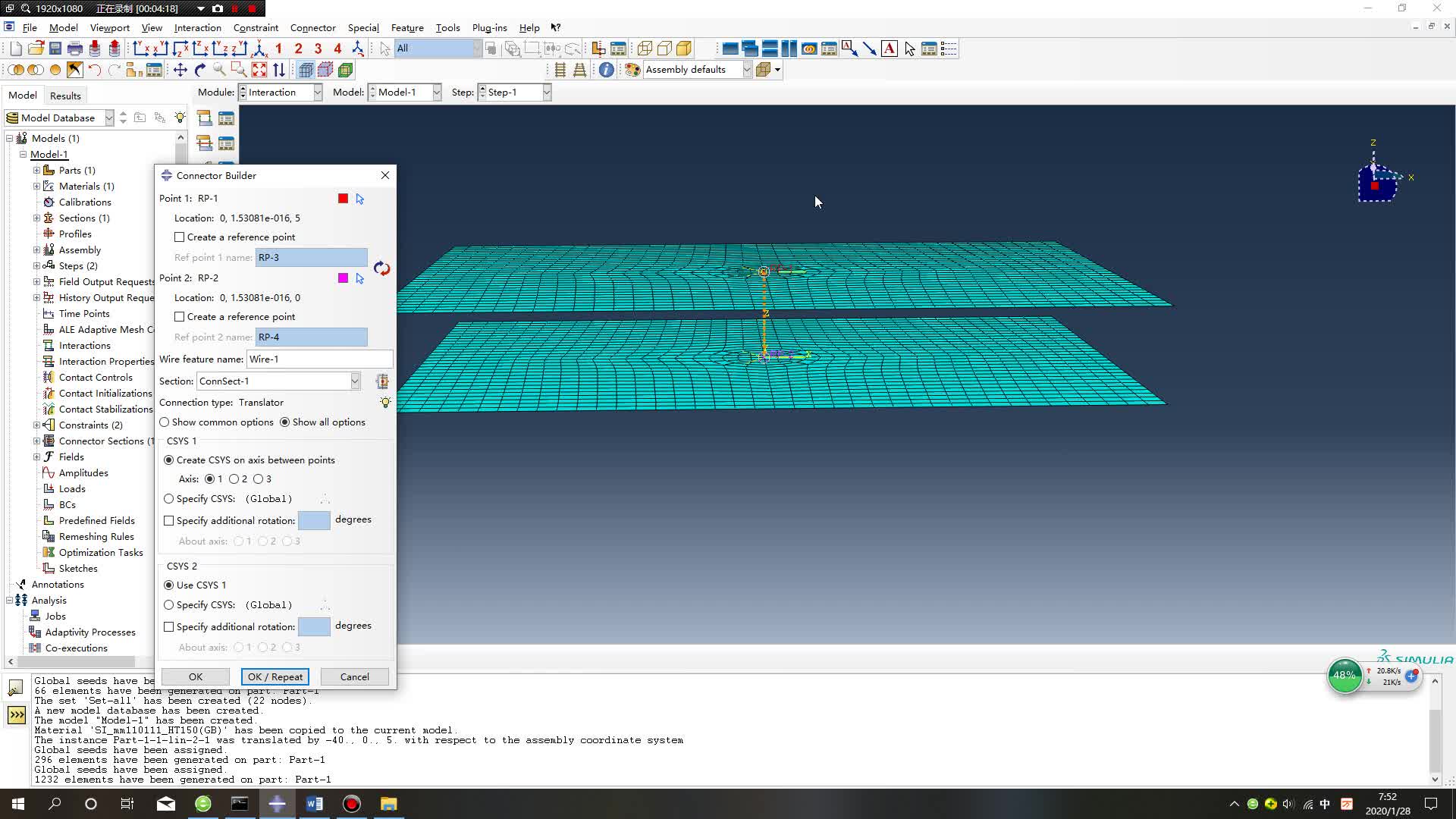
Task: Check Create a reference point for Point 2
Action: point(180,317)
